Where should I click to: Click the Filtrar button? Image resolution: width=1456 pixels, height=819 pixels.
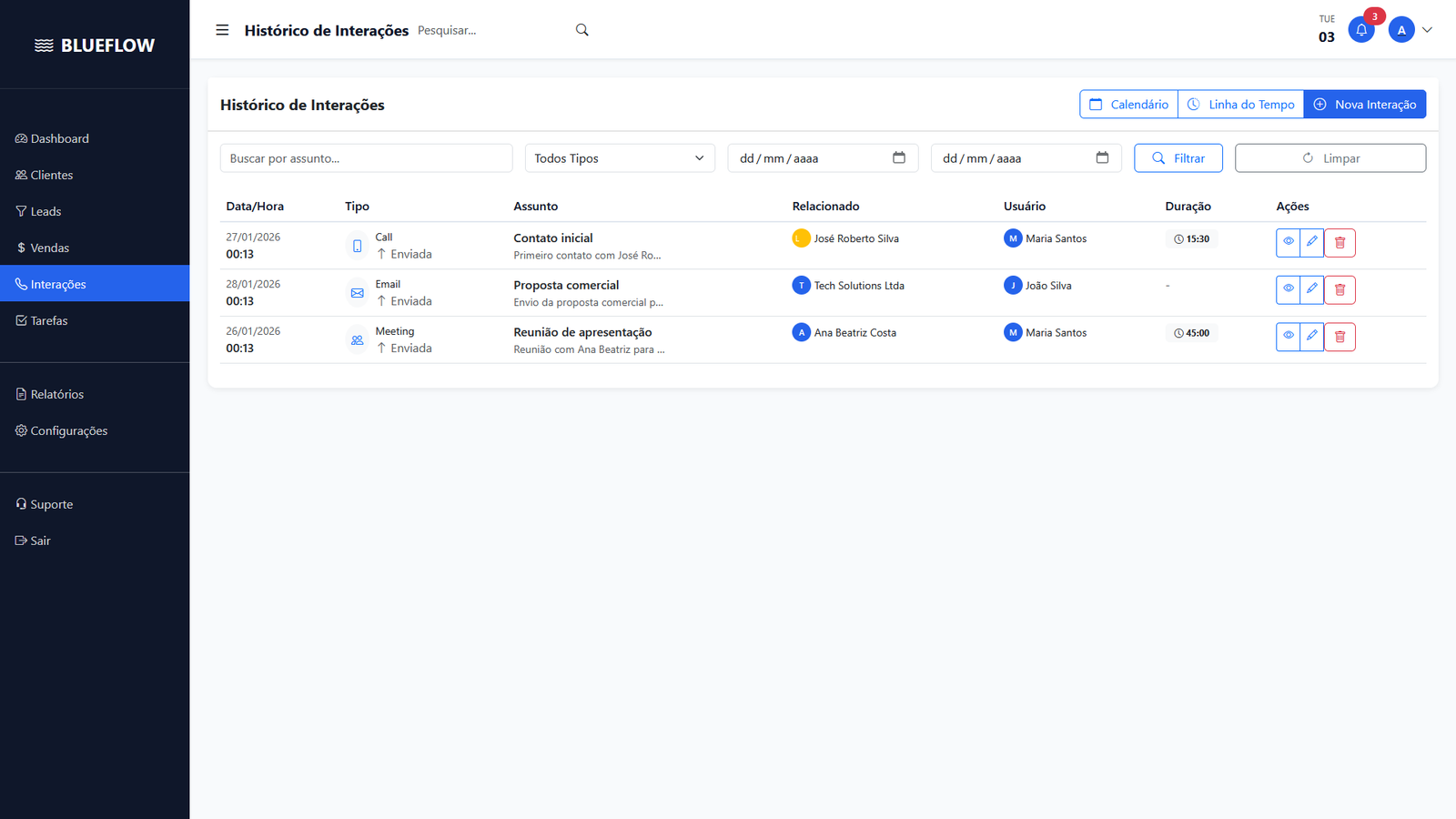pyautogui.click(x=1178, y=157)
